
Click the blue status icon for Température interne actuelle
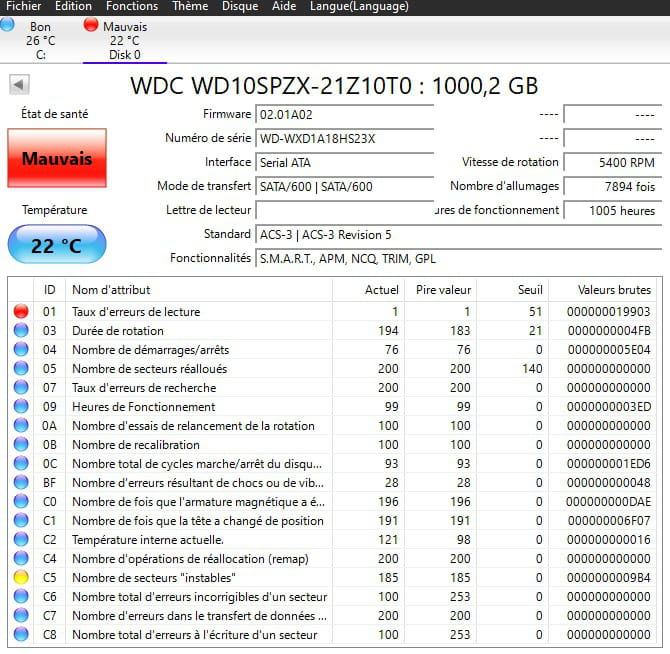[21, 540]
